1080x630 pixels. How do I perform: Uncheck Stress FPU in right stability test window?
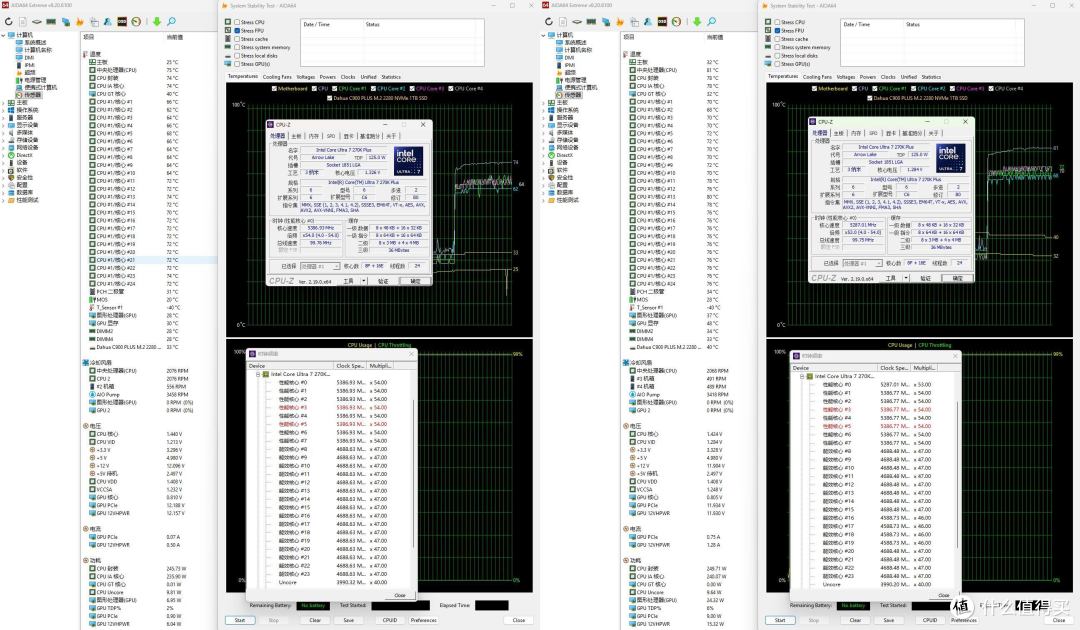(x=777, y=30)
